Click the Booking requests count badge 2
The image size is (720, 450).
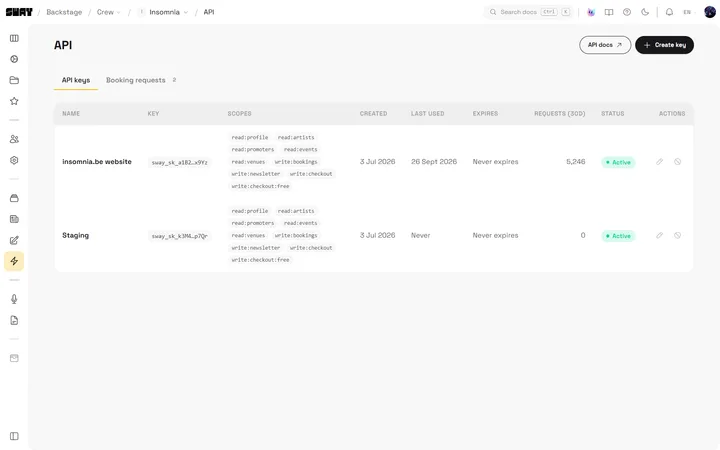pos(174,80)
